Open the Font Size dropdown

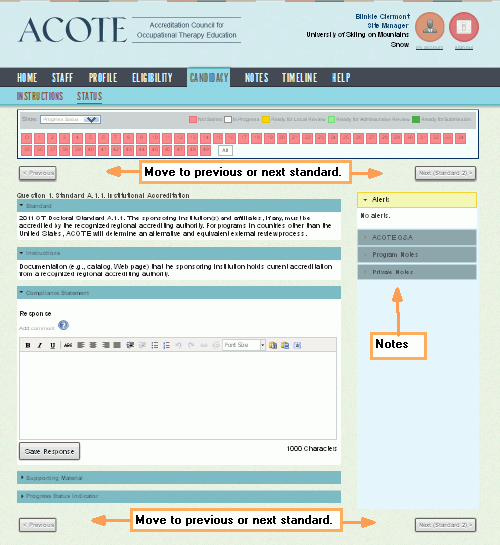coord(244,345)
